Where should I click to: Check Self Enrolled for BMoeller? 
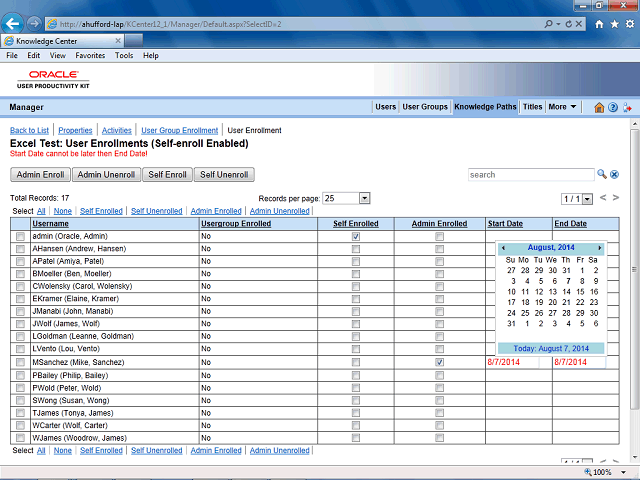[x=356, y=274]
